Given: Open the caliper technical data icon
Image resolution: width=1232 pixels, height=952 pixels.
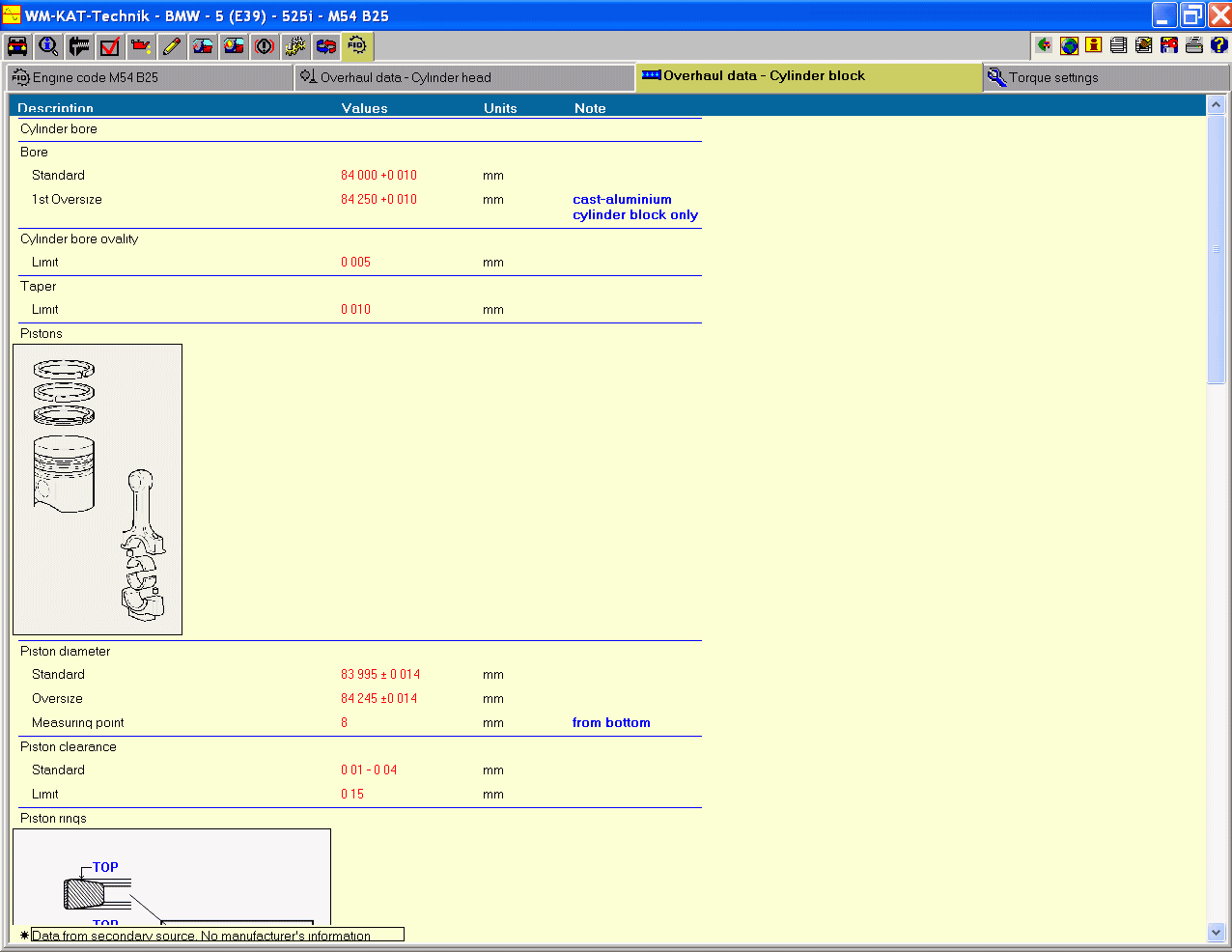Looking at the screenshot, I should click(x=79, y=46).
